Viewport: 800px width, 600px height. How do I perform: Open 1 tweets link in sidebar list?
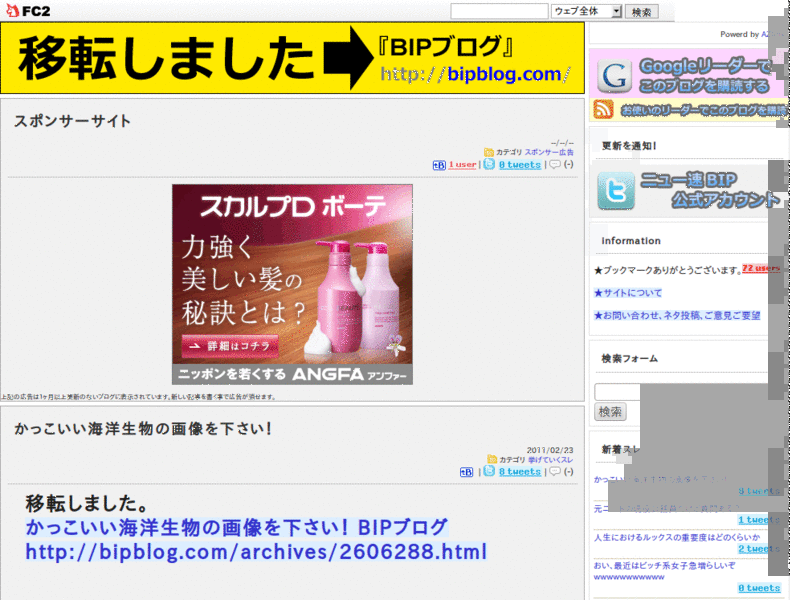[759, 520]
